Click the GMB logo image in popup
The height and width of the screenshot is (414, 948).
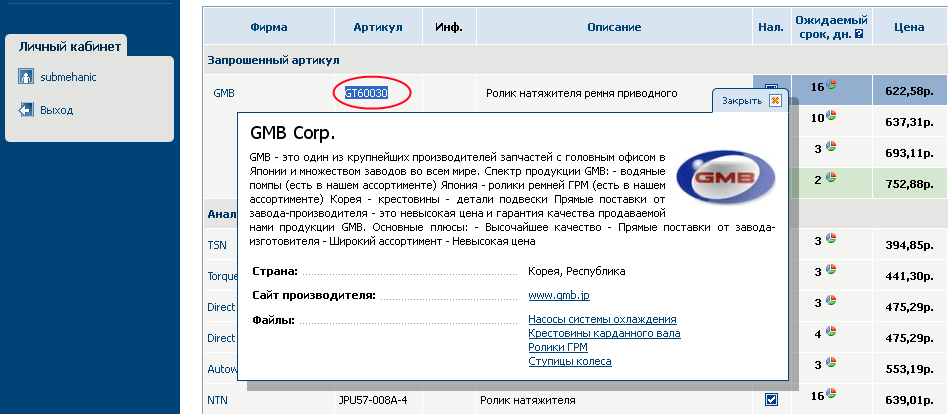(x=725, y=178)
